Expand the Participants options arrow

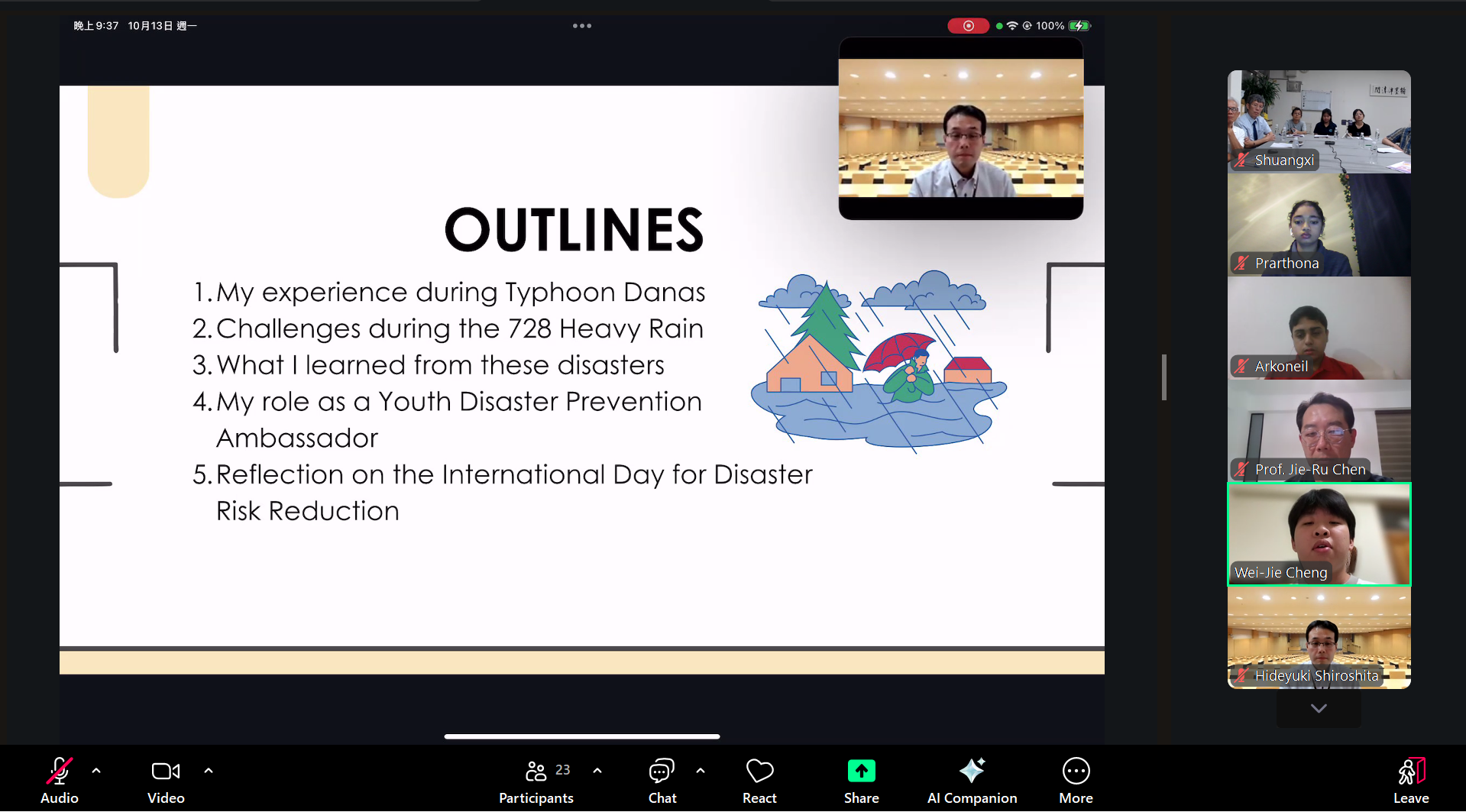click(x=597, y=771)
